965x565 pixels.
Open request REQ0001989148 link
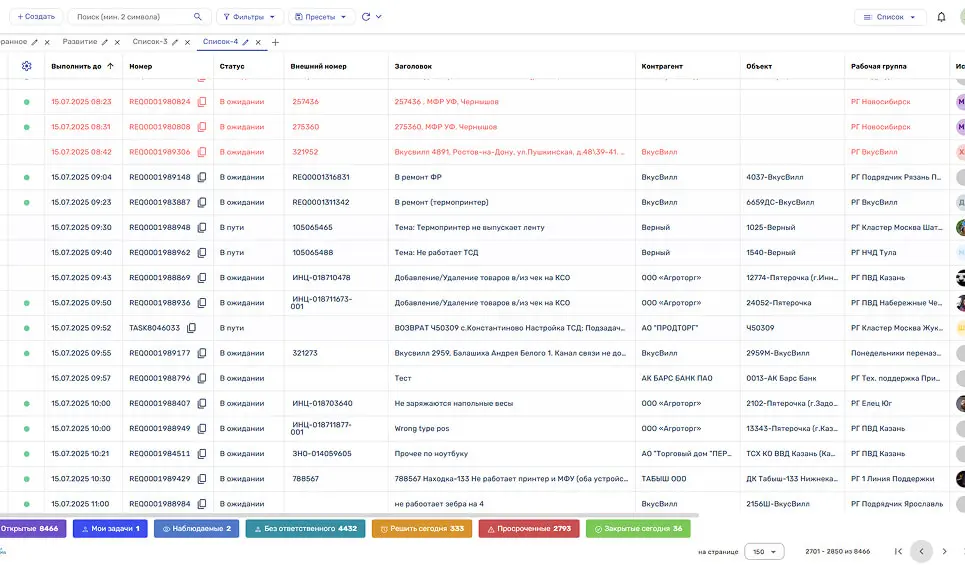click(x=159, y=177)
